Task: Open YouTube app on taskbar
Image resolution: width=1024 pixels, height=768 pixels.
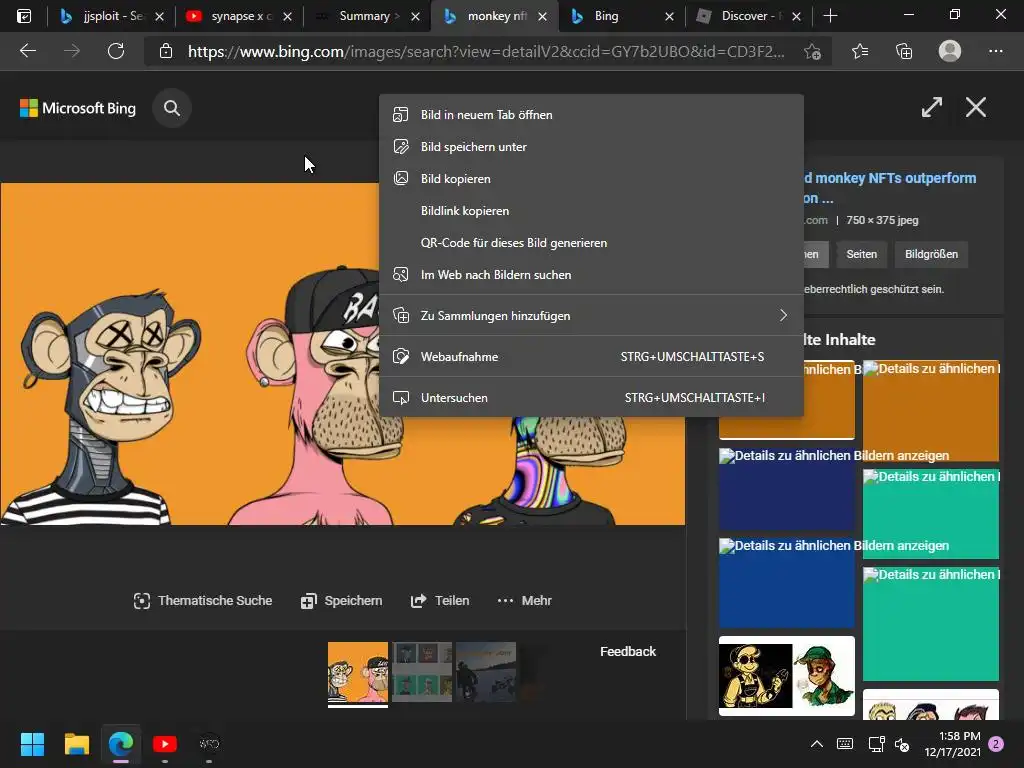Action: click(x=165, y=744)
